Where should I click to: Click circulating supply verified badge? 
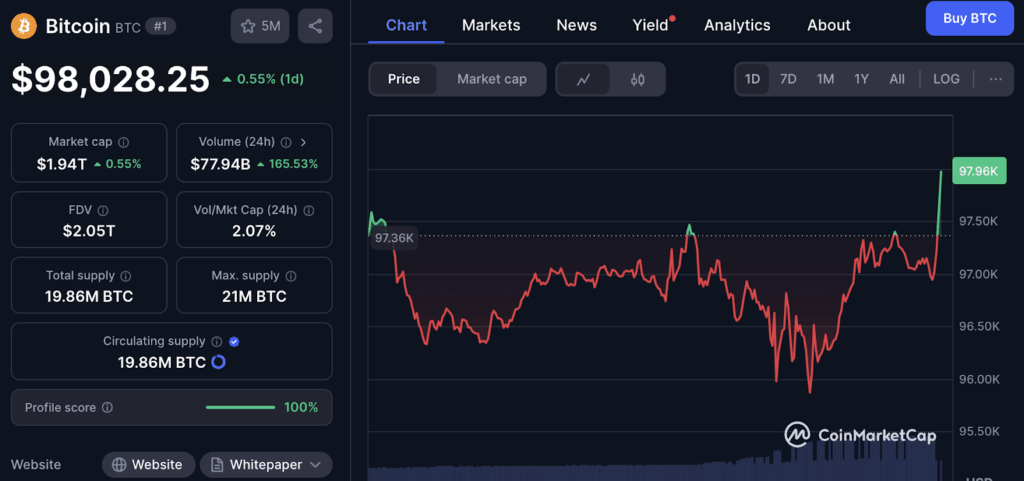[234, 341]
